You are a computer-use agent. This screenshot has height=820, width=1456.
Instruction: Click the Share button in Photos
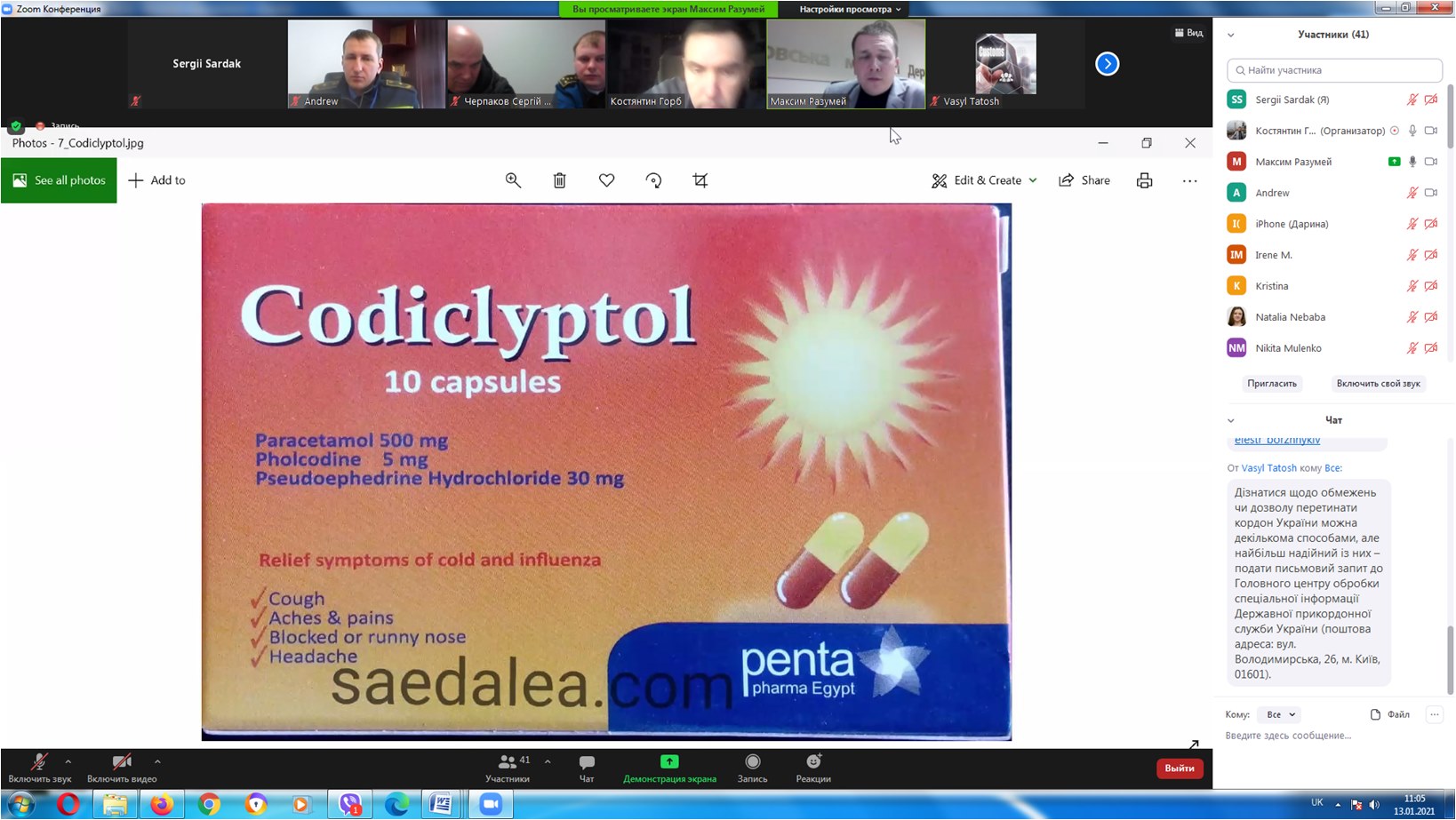point(1084,180)
